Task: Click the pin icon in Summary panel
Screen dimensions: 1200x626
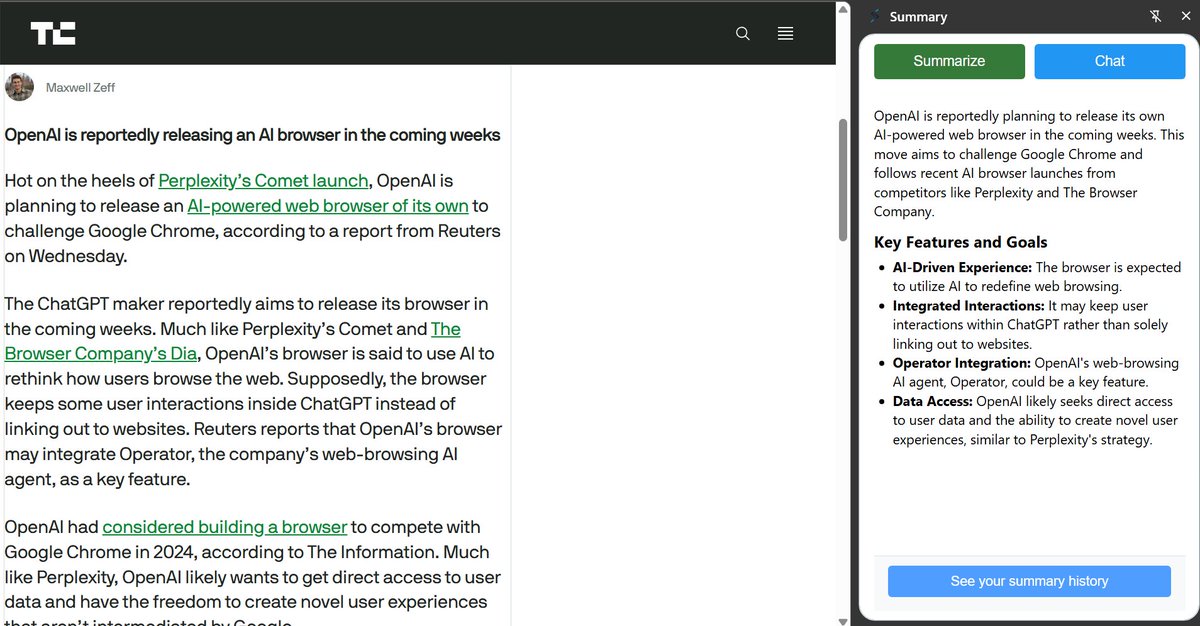Action: tap(1155, 16)
